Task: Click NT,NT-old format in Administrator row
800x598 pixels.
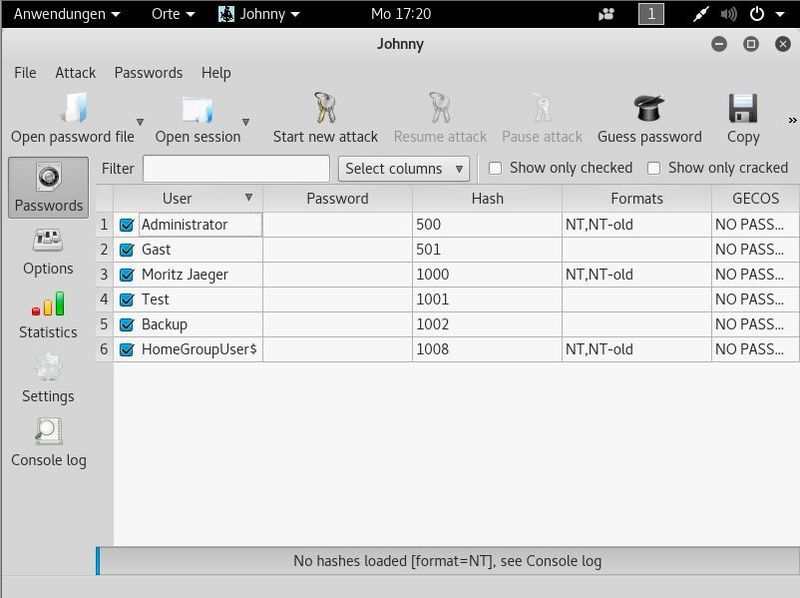Action: pyautogui.click(x=637, y=225)
